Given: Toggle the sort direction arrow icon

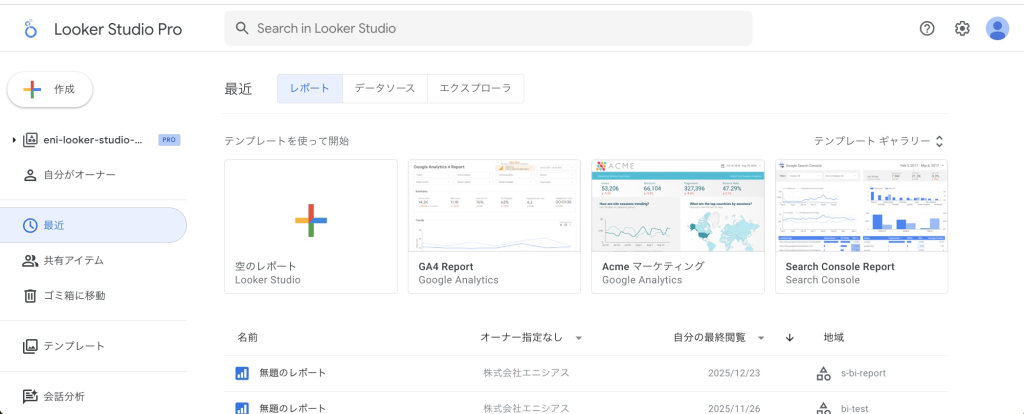Looking at the screenshot, I should pos(790,338).
